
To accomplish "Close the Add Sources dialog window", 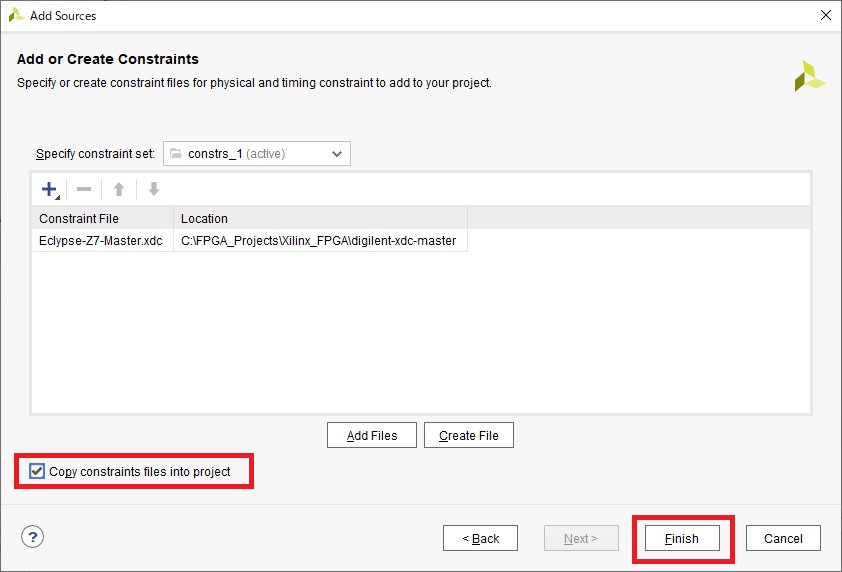I will click(x=825, y=15).
